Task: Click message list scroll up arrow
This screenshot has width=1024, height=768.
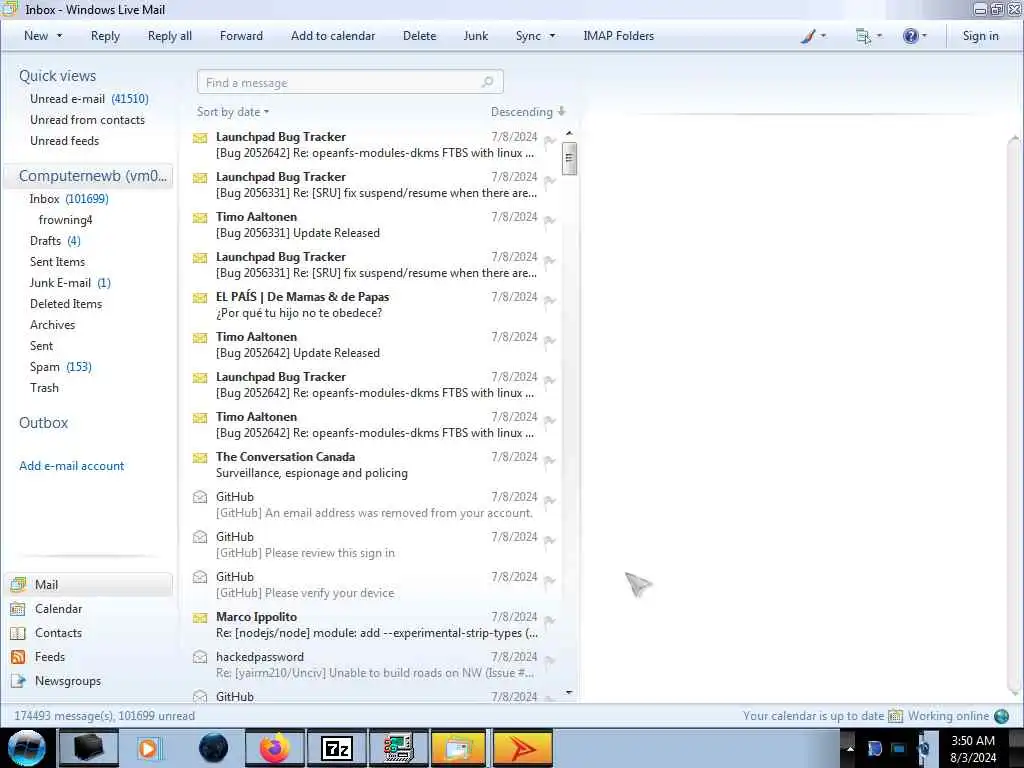Action: [x=569, y=133]
